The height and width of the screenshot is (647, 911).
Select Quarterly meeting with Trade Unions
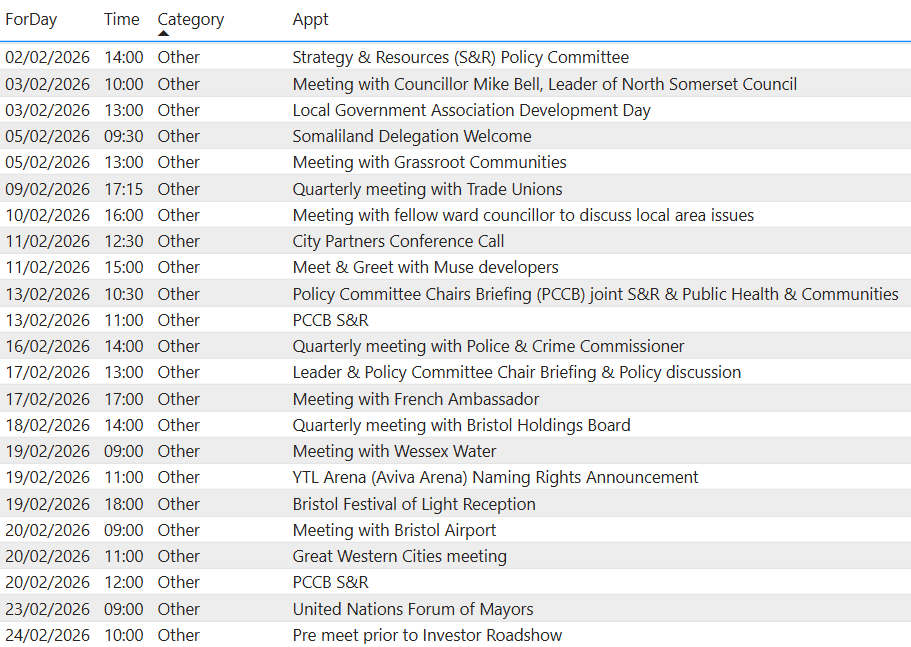[427, 189]
